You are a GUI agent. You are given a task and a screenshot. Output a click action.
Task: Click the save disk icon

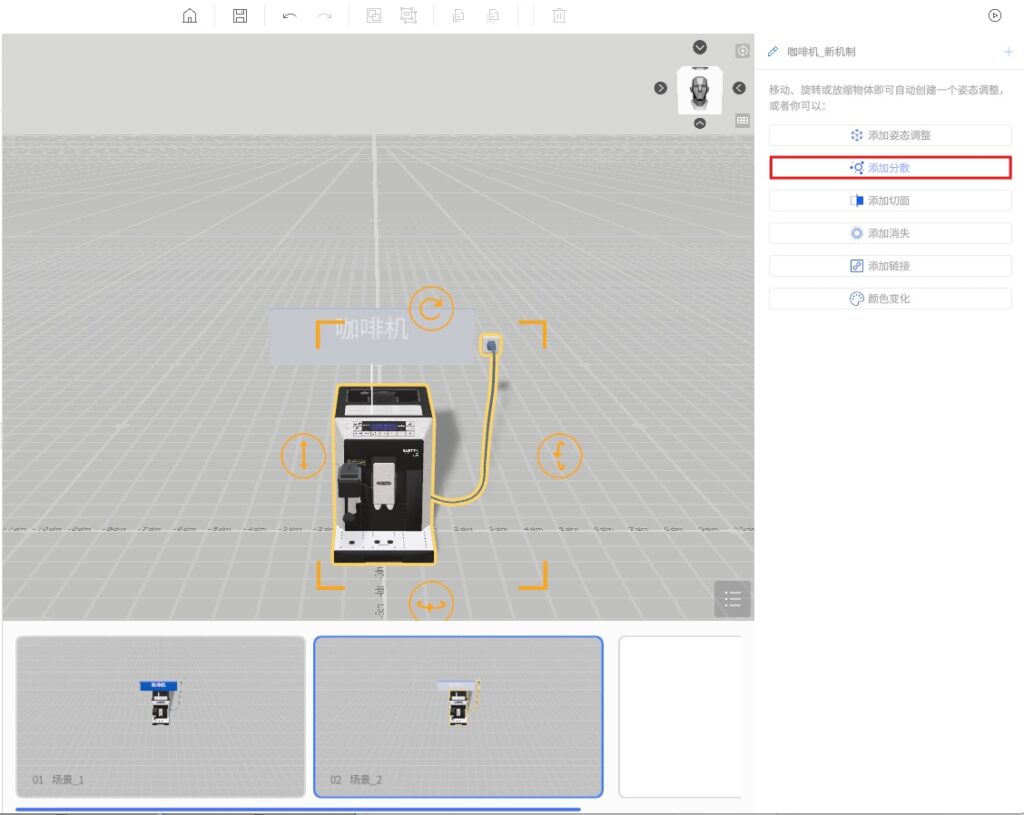(x=240, y=16)
